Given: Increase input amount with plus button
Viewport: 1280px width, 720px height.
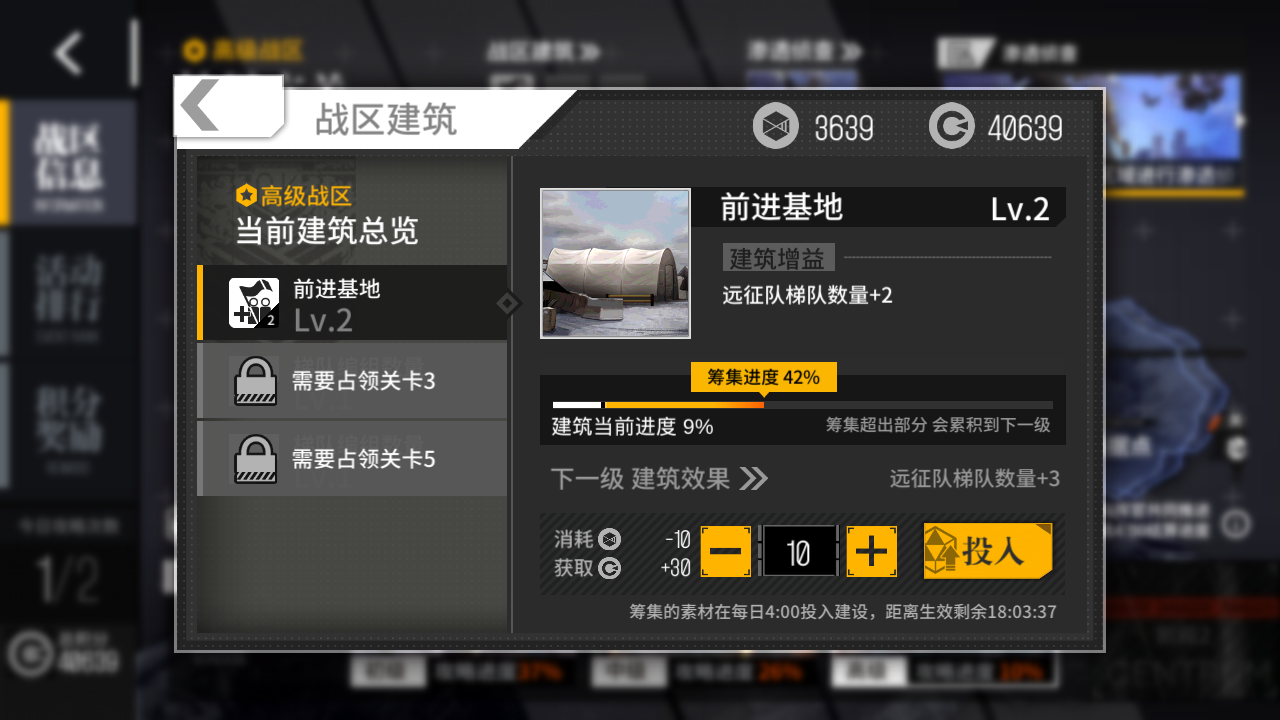Looking at the screenshot, I should (x=872, y=551).
